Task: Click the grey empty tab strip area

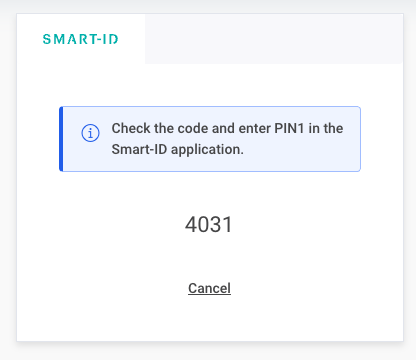Action: [273, 39]
